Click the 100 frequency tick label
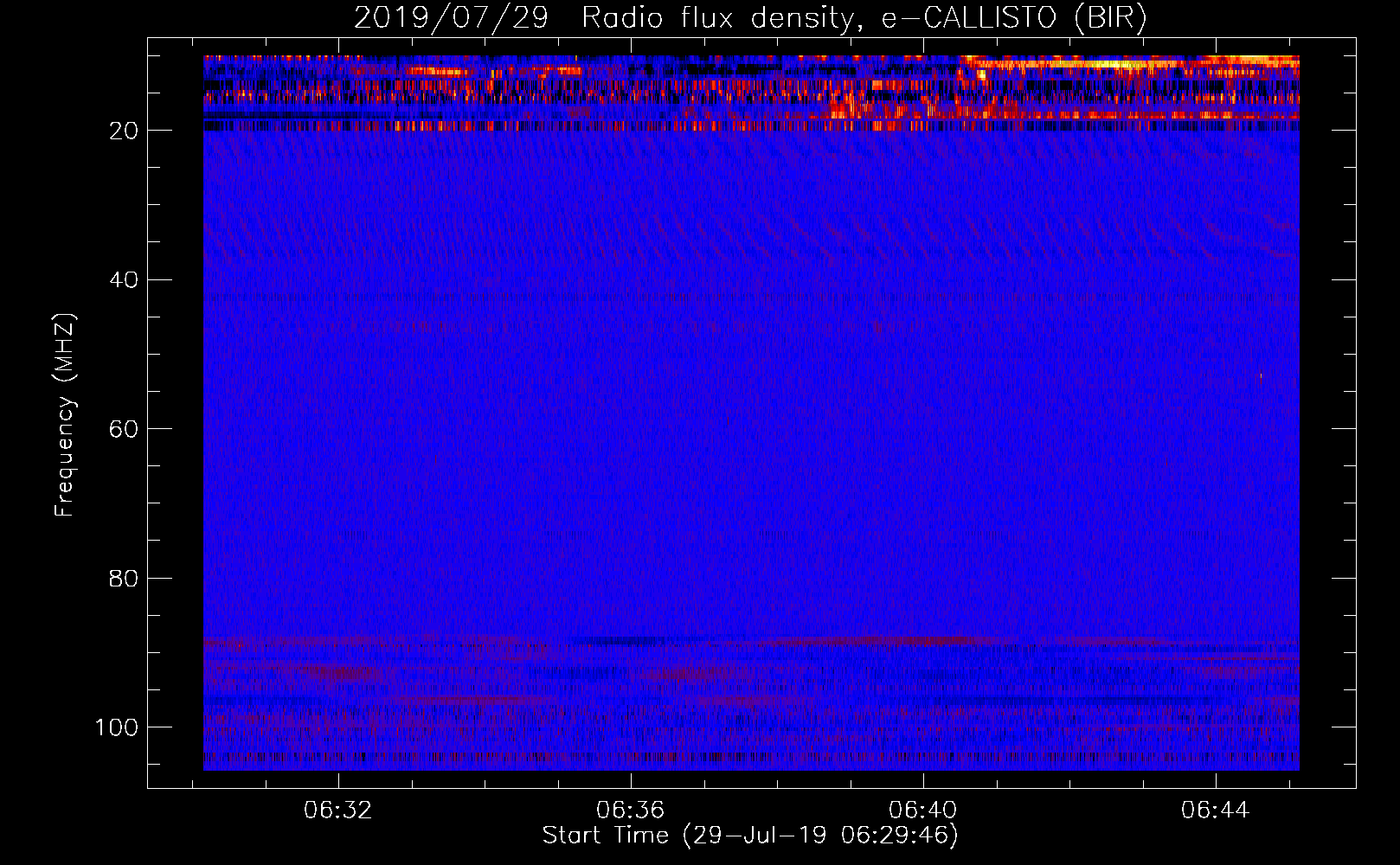 coord(117,727)
